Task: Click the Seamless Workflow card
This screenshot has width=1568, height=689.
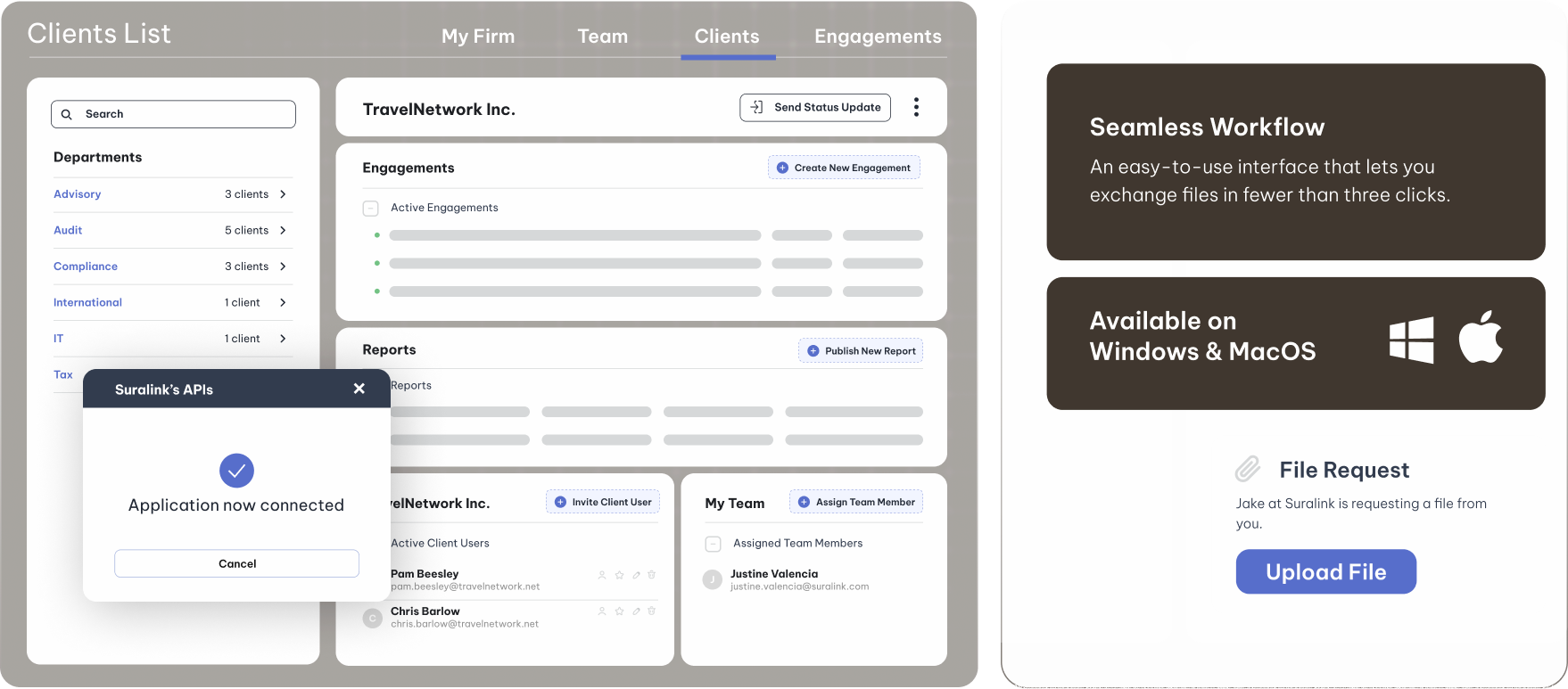Action: point(1295,161)
